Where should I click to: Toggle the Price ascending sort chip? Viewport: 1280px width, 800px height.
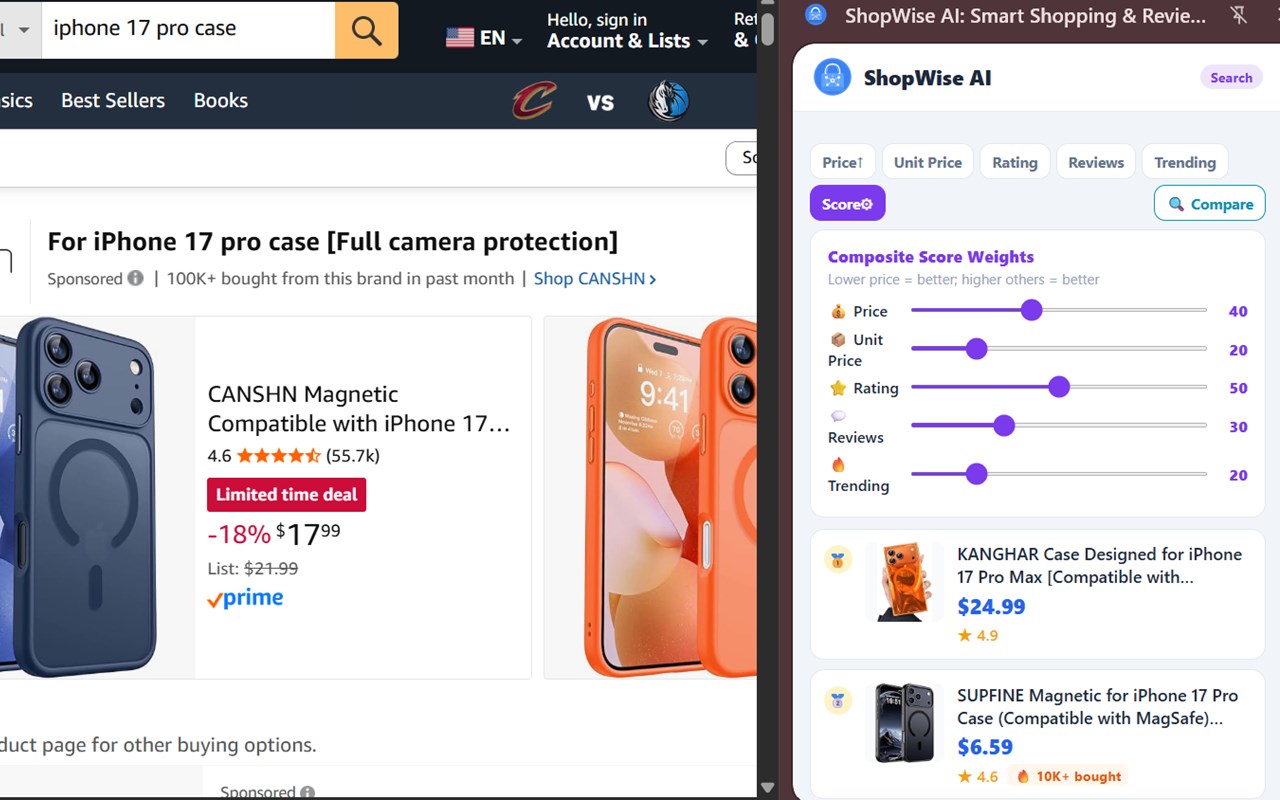click(x=842, y=162)
